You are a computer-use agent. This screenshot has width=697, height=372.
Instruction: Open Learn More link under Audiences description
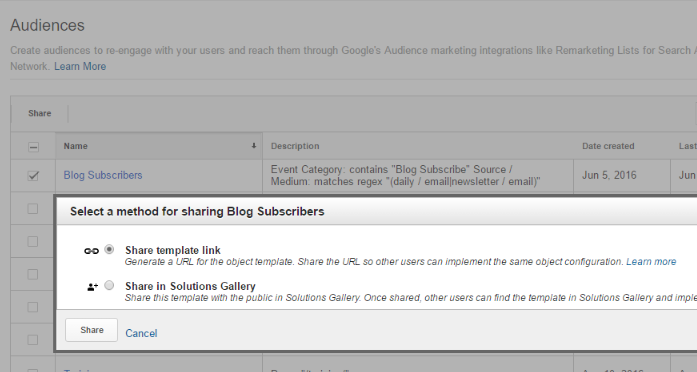pyautogui.click(x=80, y=67)
